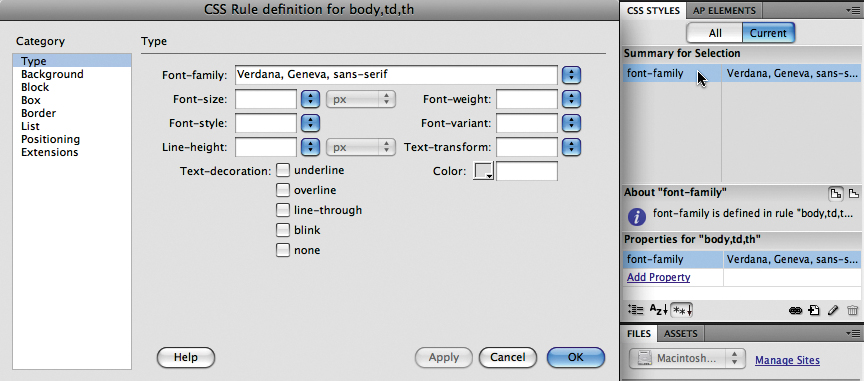Click the Attach Style Sheet link icon
This screenshot has width=864, height=381.
795,310
